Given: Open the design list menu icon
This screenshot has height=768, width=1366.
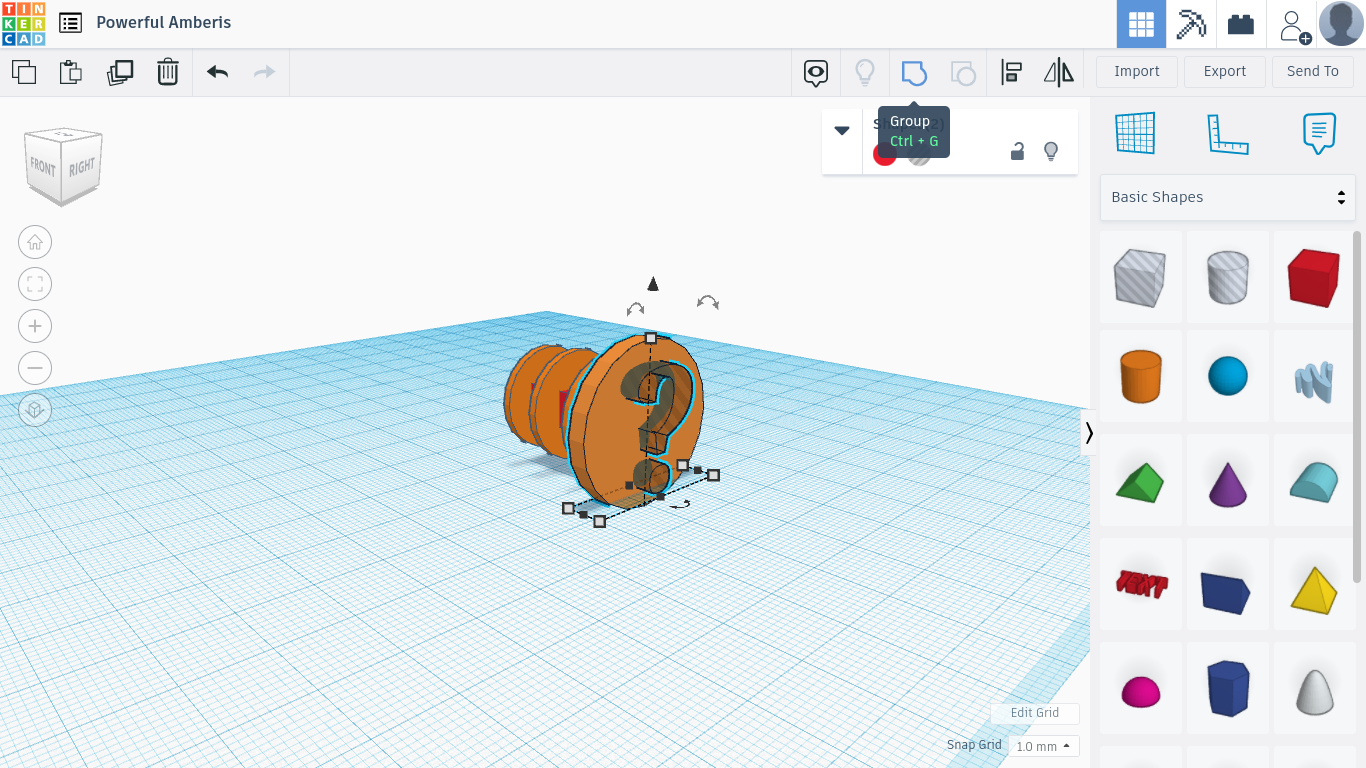Looking at the screenshot, I should point(70,23).
